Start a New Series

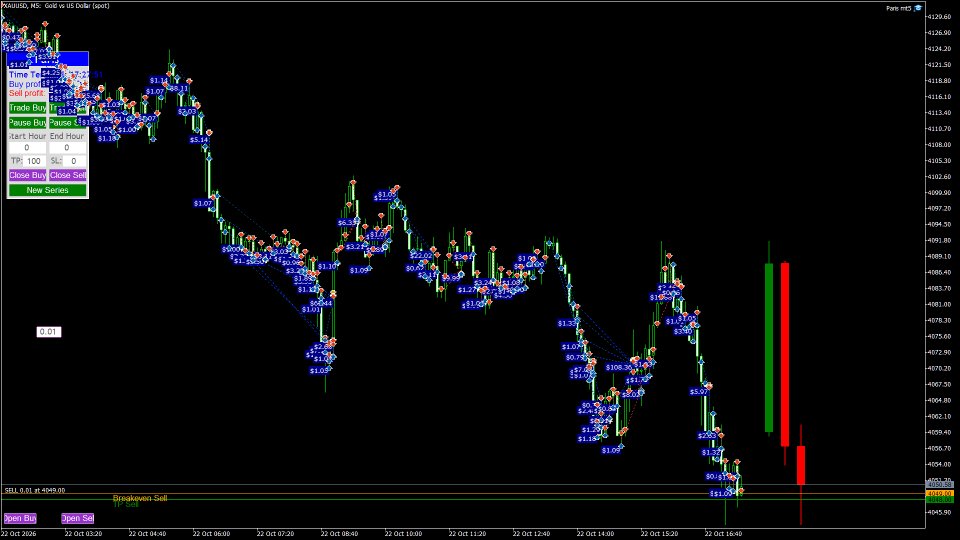(47, 190)
